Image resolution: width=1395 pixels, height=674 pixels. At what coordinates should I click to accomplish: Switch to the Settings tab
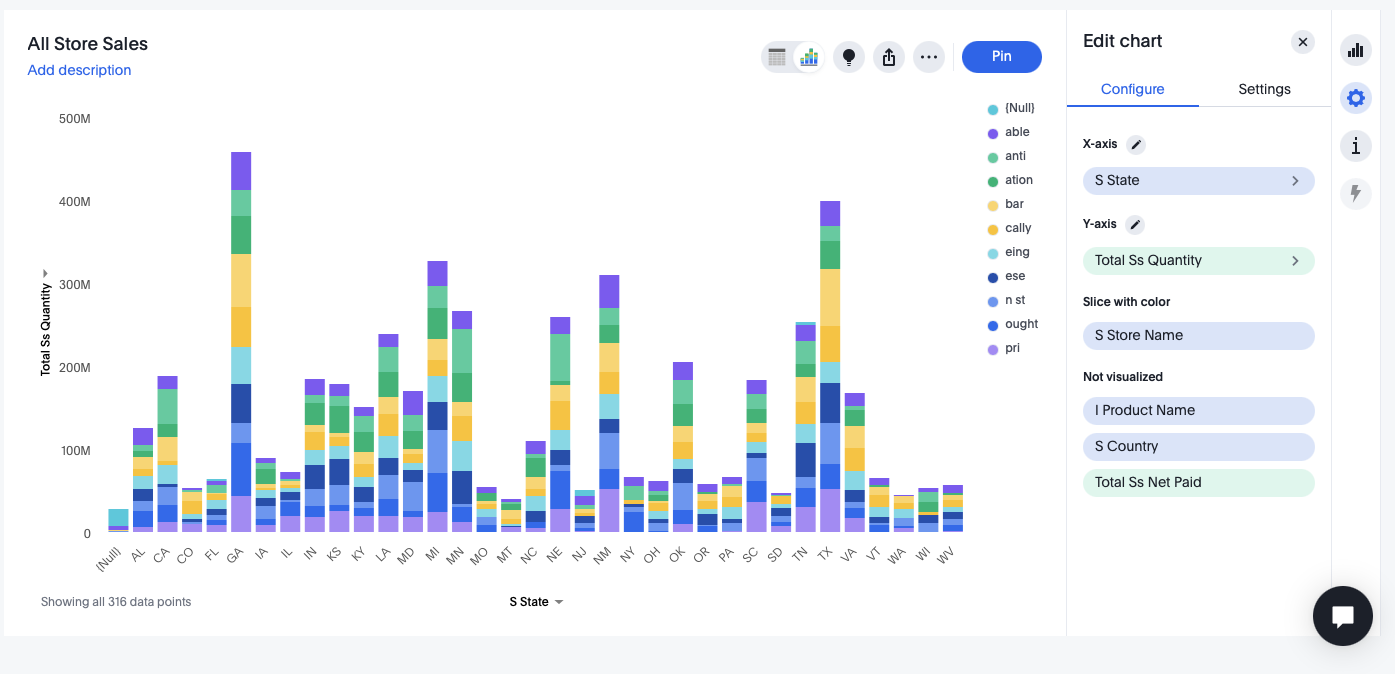[1264, 89]
